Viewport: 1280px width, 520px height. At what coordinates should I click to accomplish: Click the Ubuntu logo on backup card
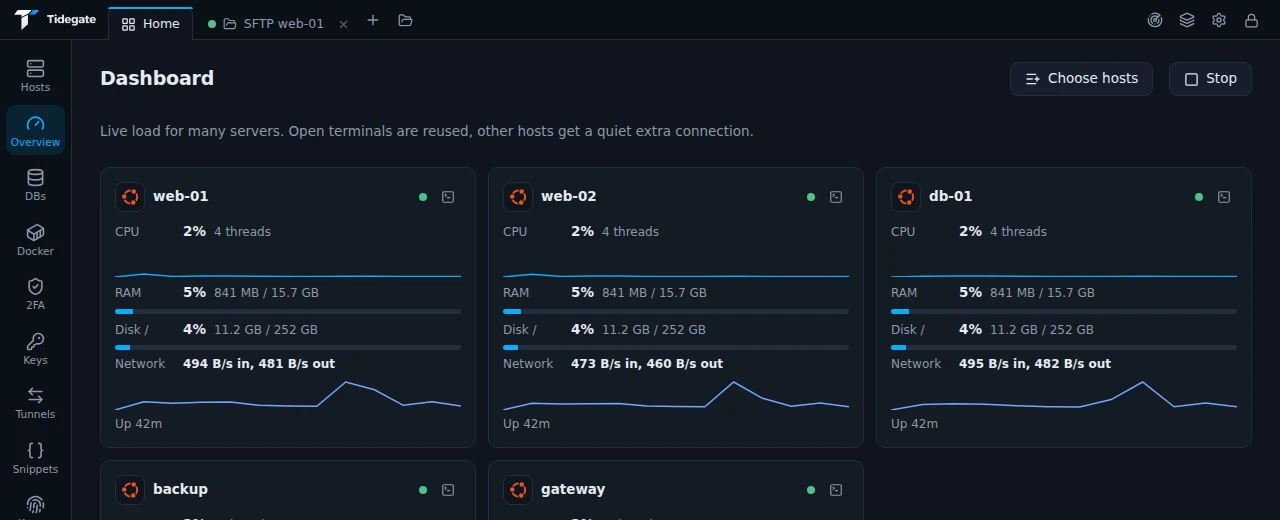[x=130, y=490]
